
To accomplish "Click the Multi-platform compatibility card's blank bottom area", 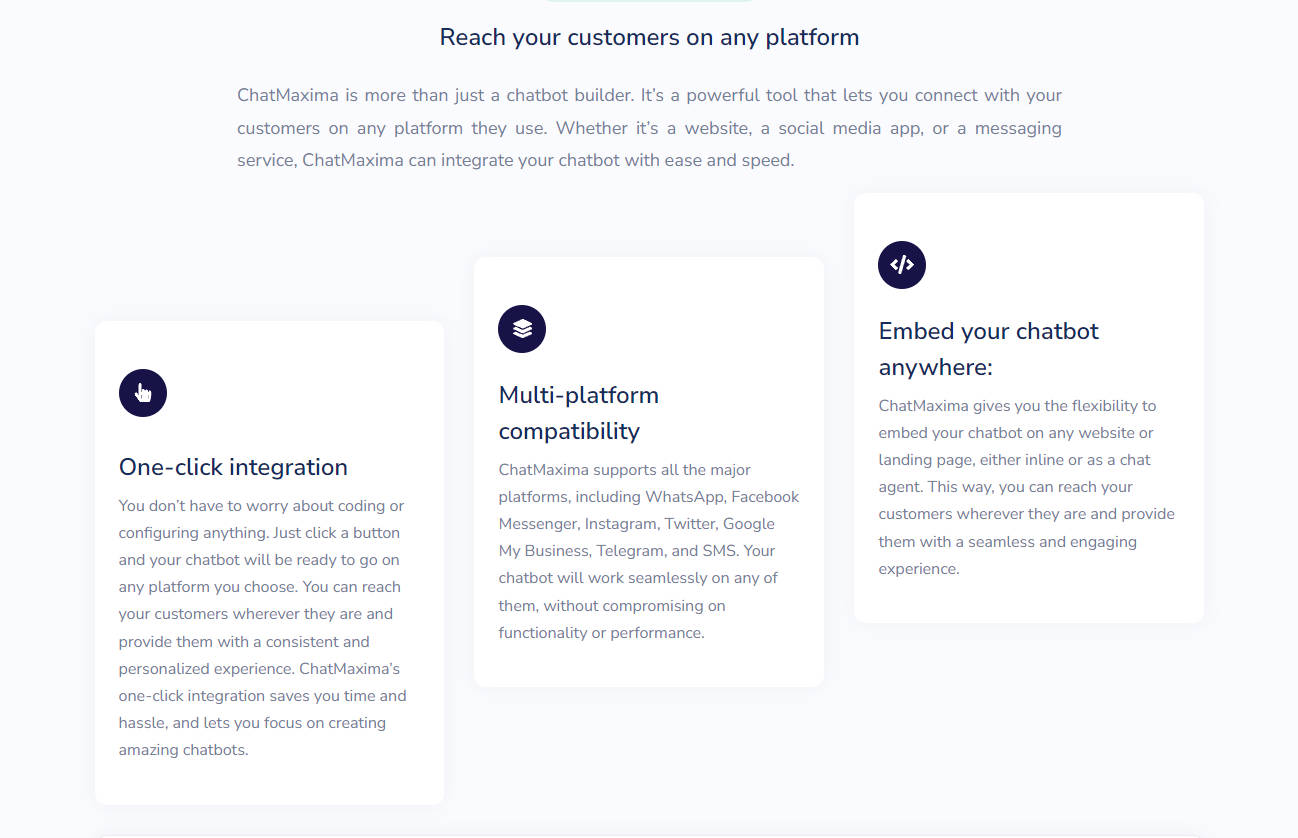I will [649, 665].
